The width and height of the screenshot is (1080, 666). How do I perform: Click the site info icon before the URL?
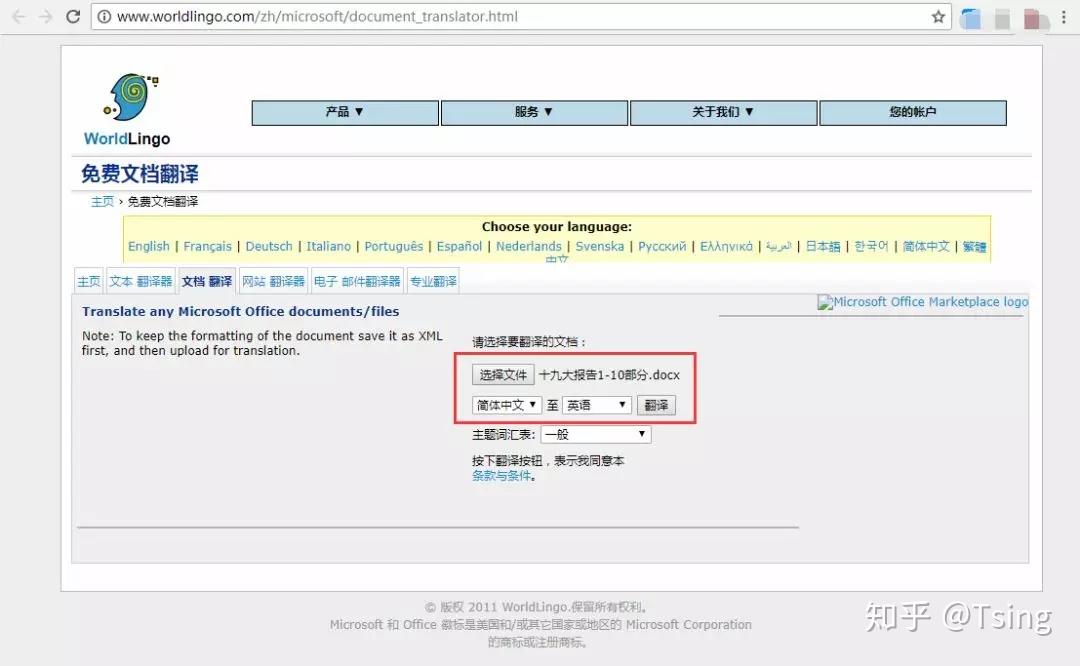click(105, 16)
